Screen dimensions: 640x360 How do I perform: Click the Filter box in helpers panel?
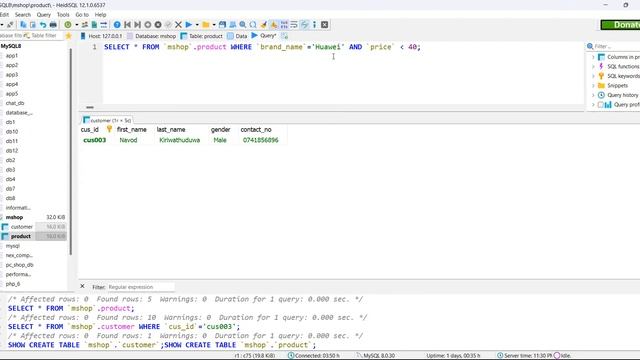click(616, 47)
